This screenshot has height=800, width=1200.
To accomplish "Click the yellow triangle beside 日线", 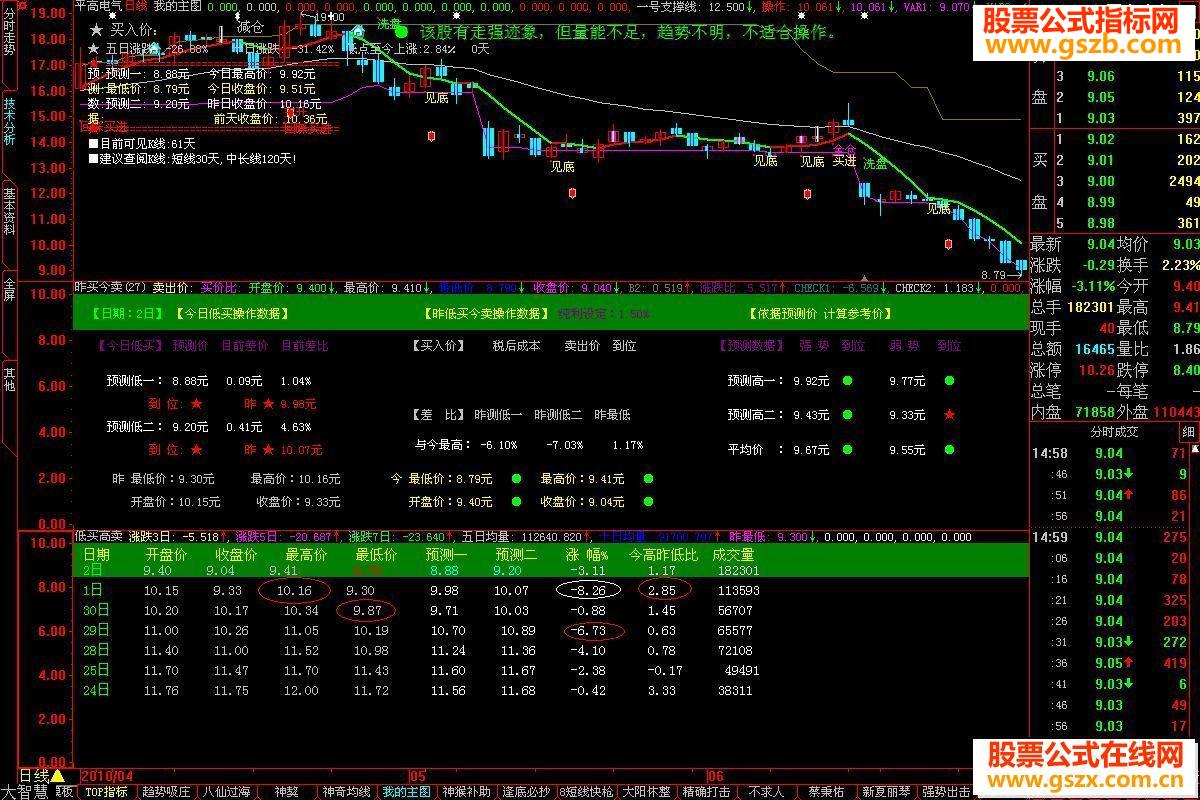I will [x=57, y=776].
